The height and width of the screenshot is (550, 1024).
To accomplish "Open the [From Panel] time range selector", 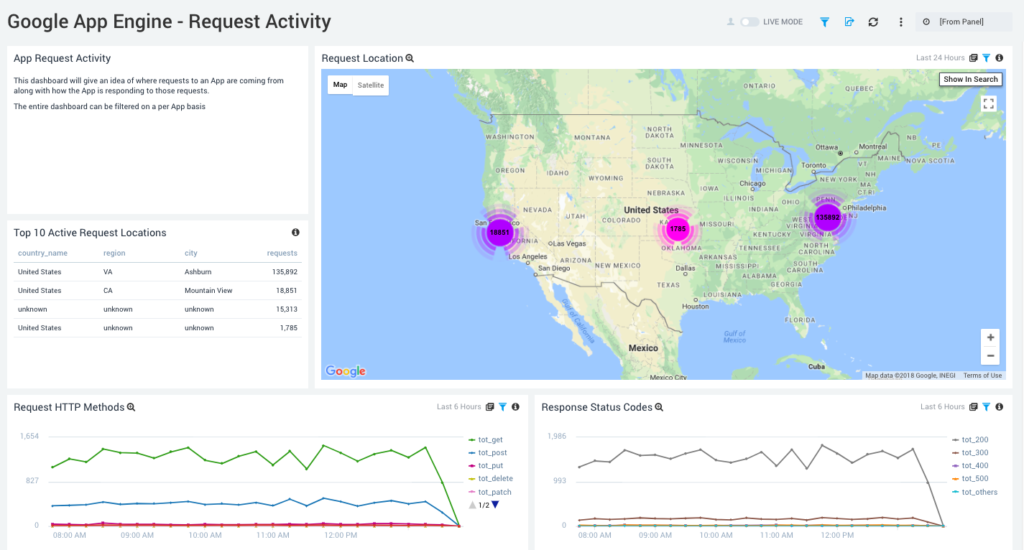I will point(963,22).
